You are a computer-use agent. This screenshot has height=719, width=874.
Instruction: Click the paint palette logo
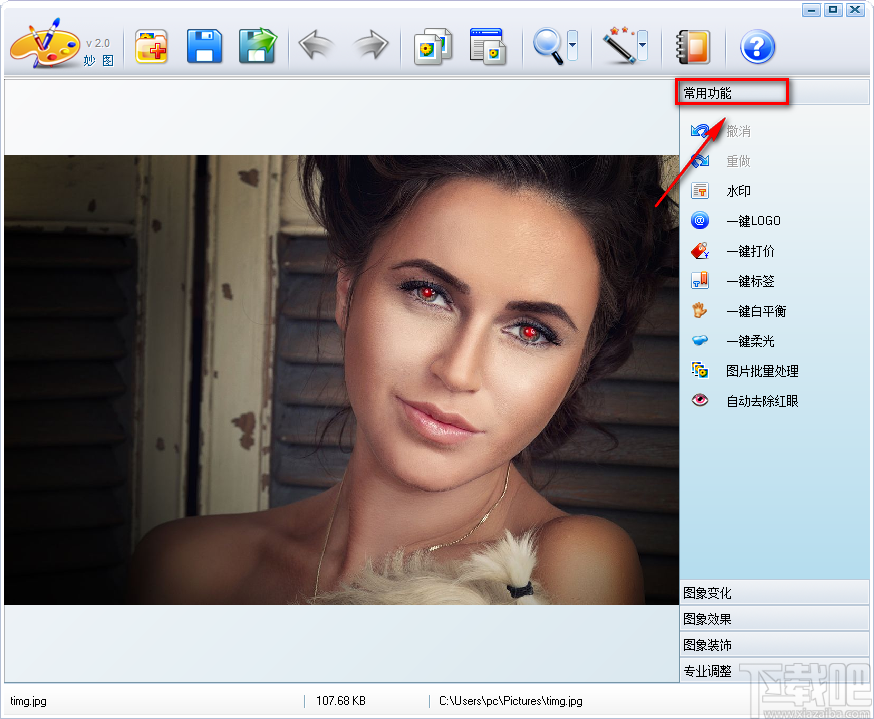(x=45, y=43)
